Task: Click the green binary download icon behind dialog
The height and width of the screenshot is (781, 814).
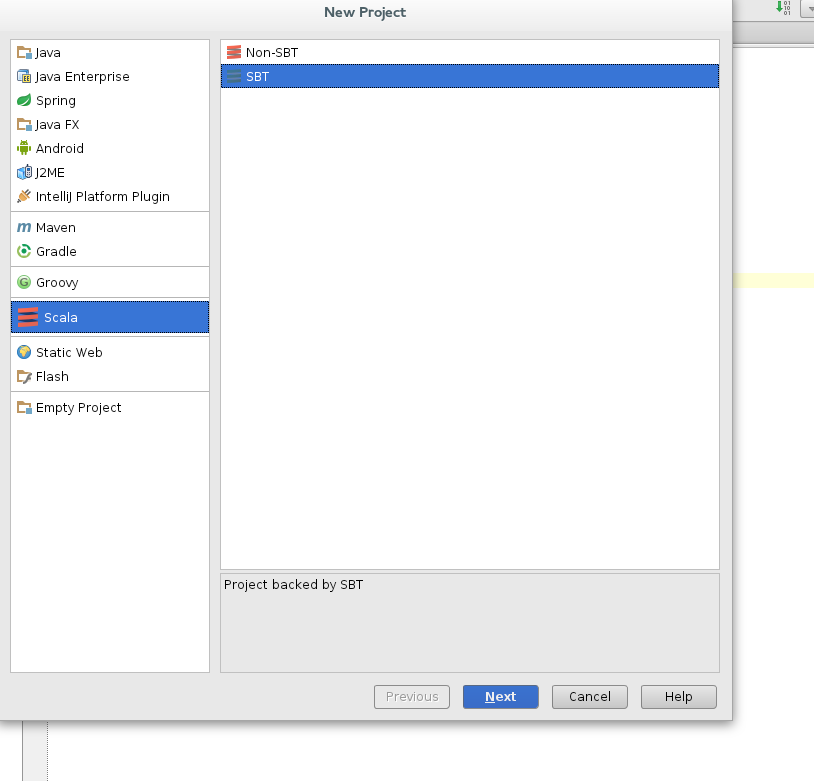Action: tap(783, 7)
